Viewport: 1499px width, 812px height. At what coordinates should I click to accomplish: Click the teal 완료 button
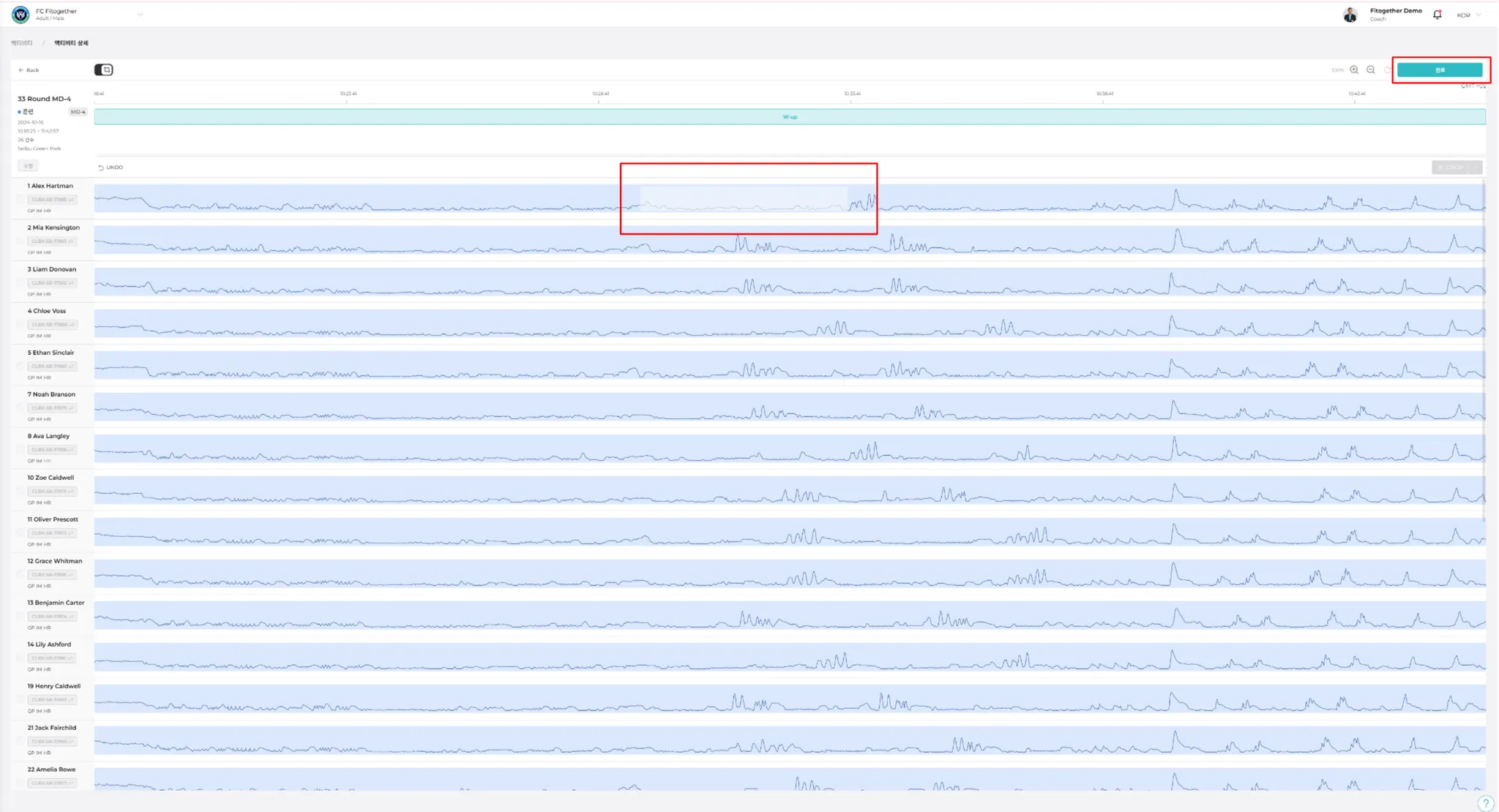(1439, 69)
